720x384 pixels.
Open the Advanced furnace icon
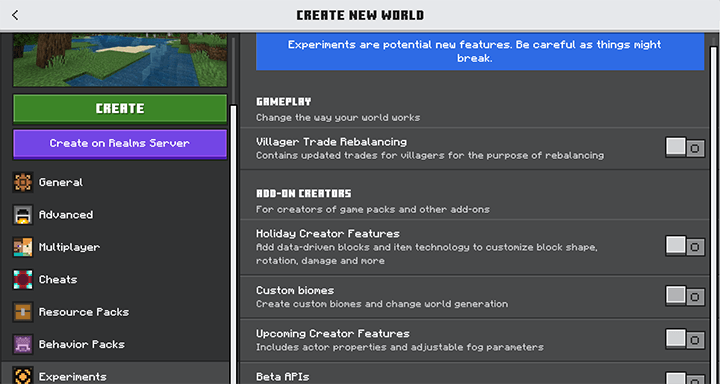coord(22,215)
